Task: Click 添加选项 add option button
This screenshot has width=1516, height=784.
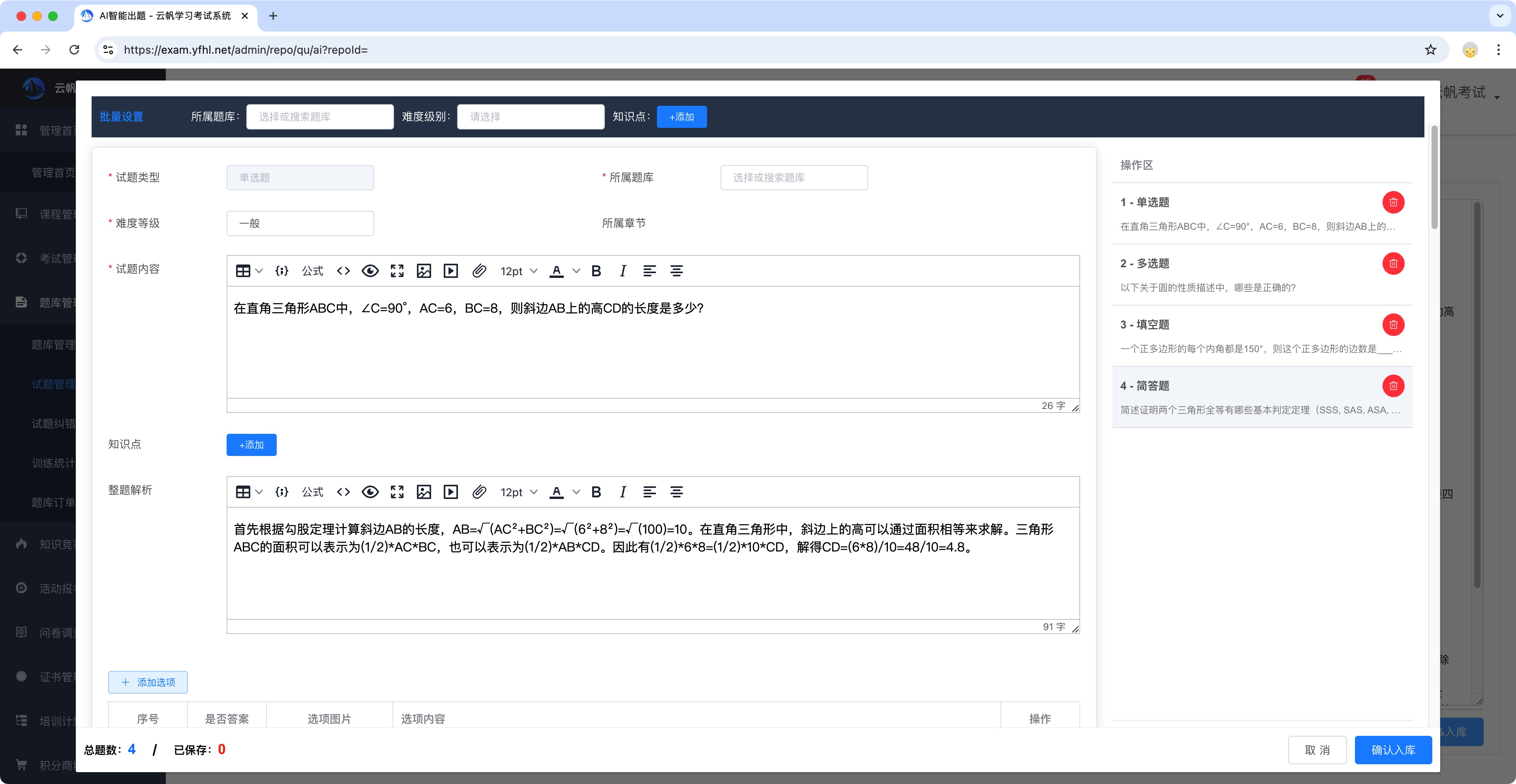Action: (x=148, y=682)
